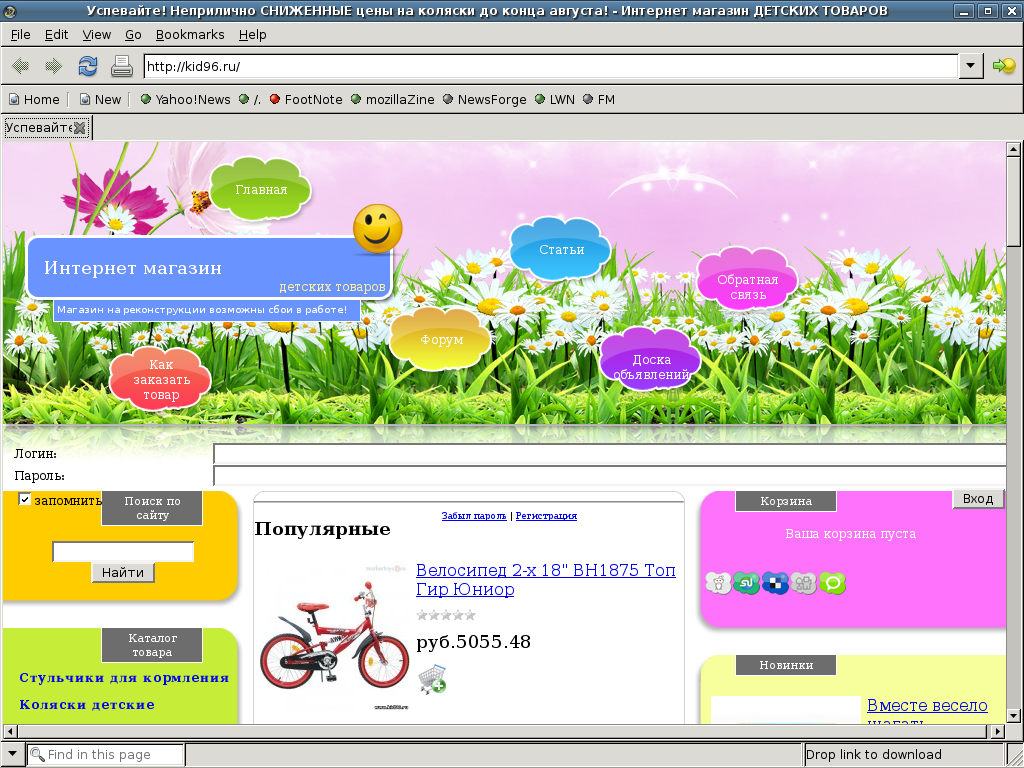
Task: Open the Bookmarks menu
Action: click(x=190, y=35)
